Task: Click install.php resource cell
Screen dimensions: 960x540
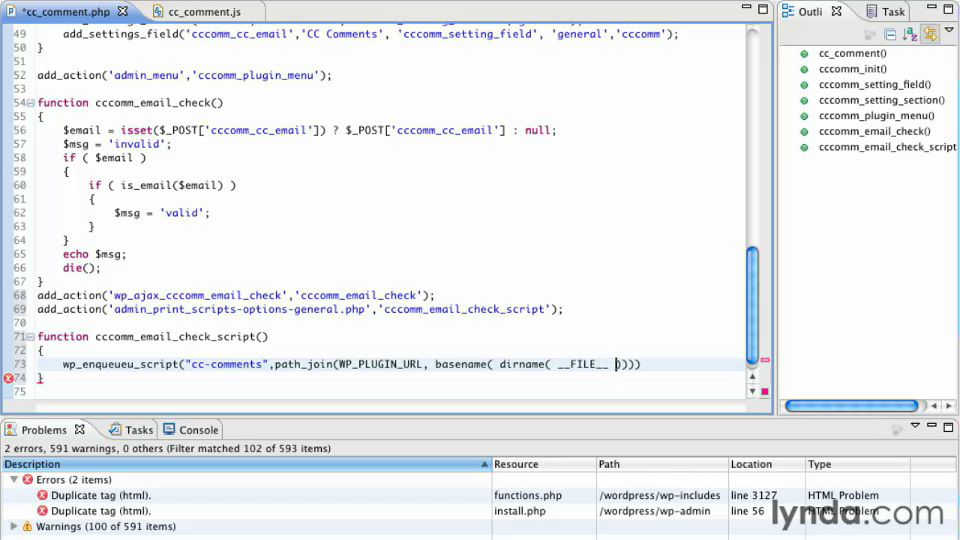Action: pos(519,511)
